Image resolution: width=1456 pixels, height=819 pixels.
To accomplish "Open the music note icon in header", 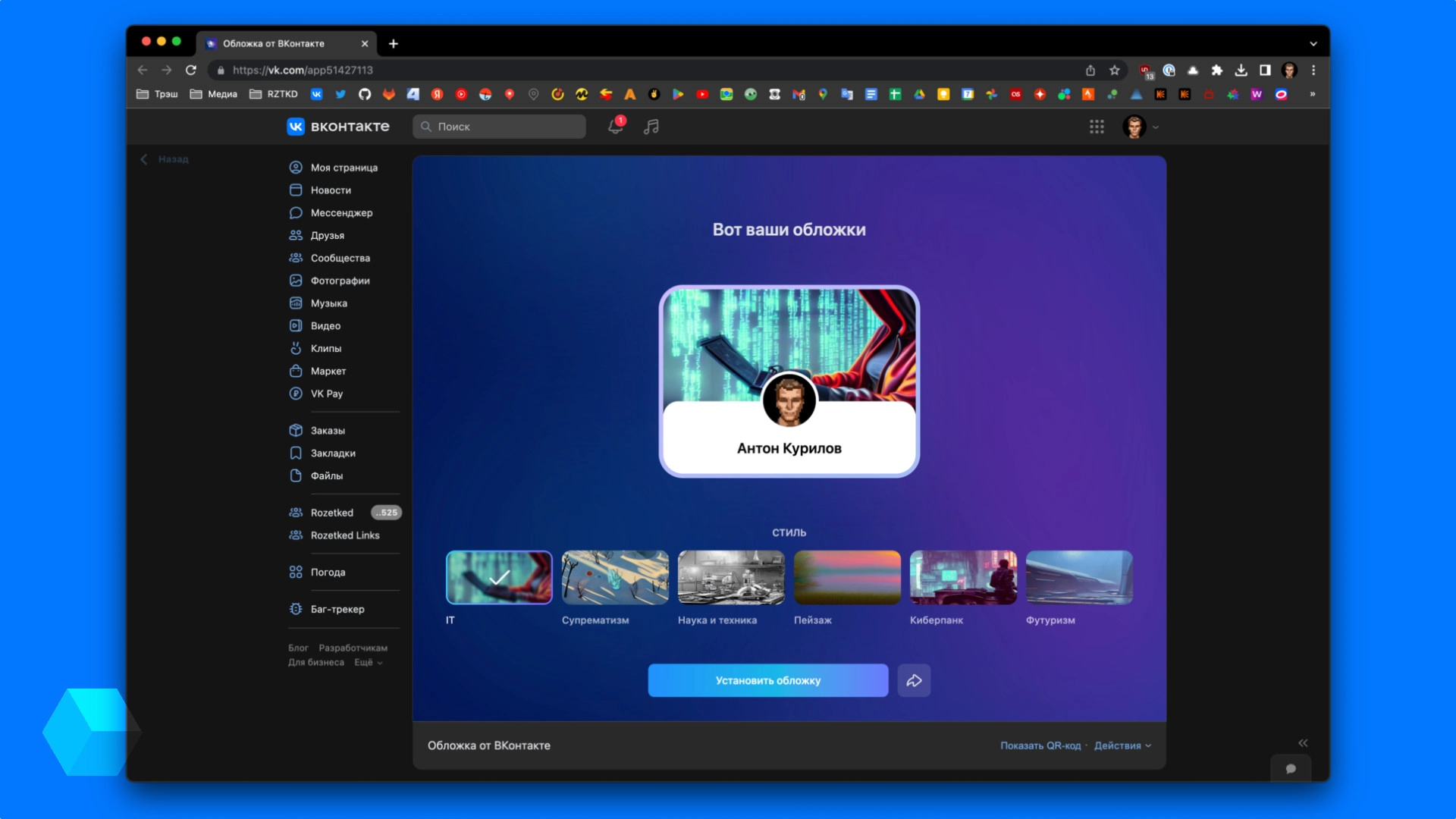I will [651, 127].
